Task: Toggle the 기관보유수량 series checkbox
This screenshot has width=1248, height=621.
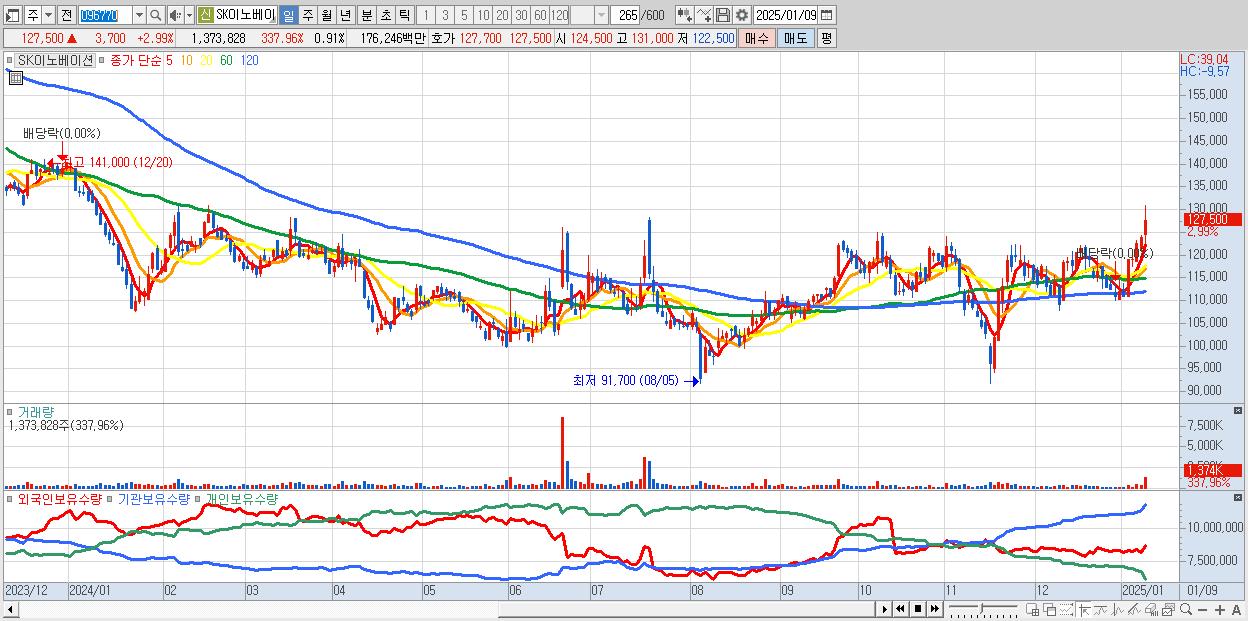Action: (x=111, y=499)
